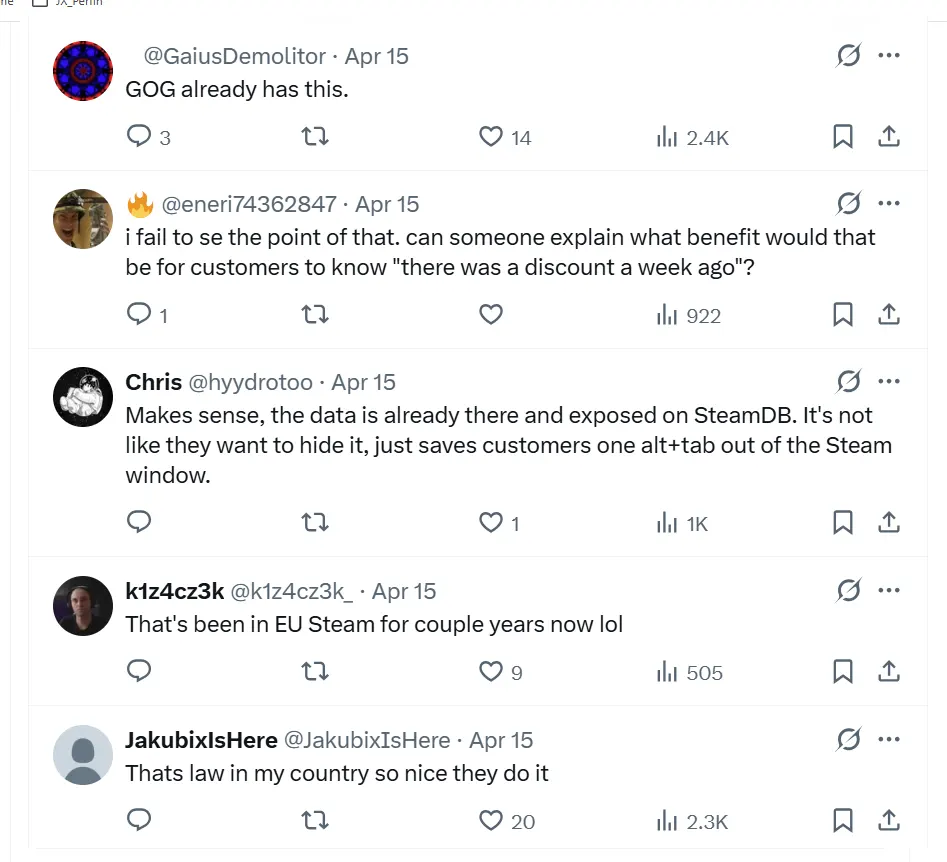Share k1z4cz3k's EU Steam tweet
This screenshot has height=862, width=947.
coord(889,672)
